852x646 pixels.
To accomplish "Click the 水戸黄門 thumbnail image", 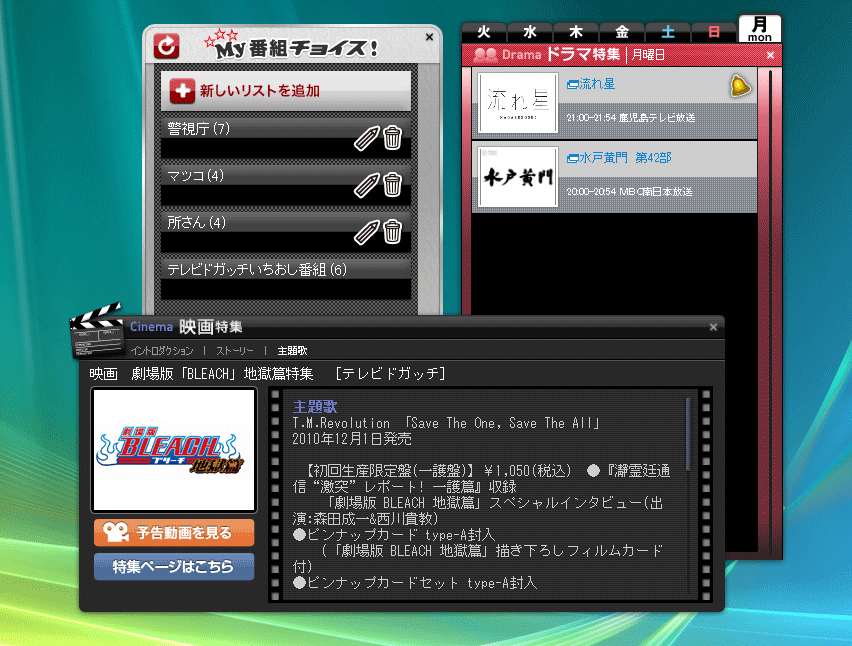I will click(x=518, y=177).
